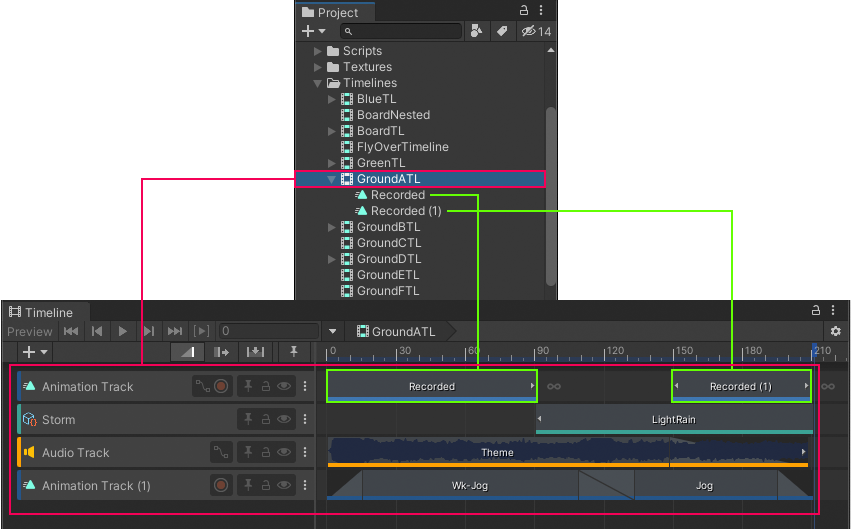
Task: Show curves for the Audio Track
Action: (x=221, y=452)
